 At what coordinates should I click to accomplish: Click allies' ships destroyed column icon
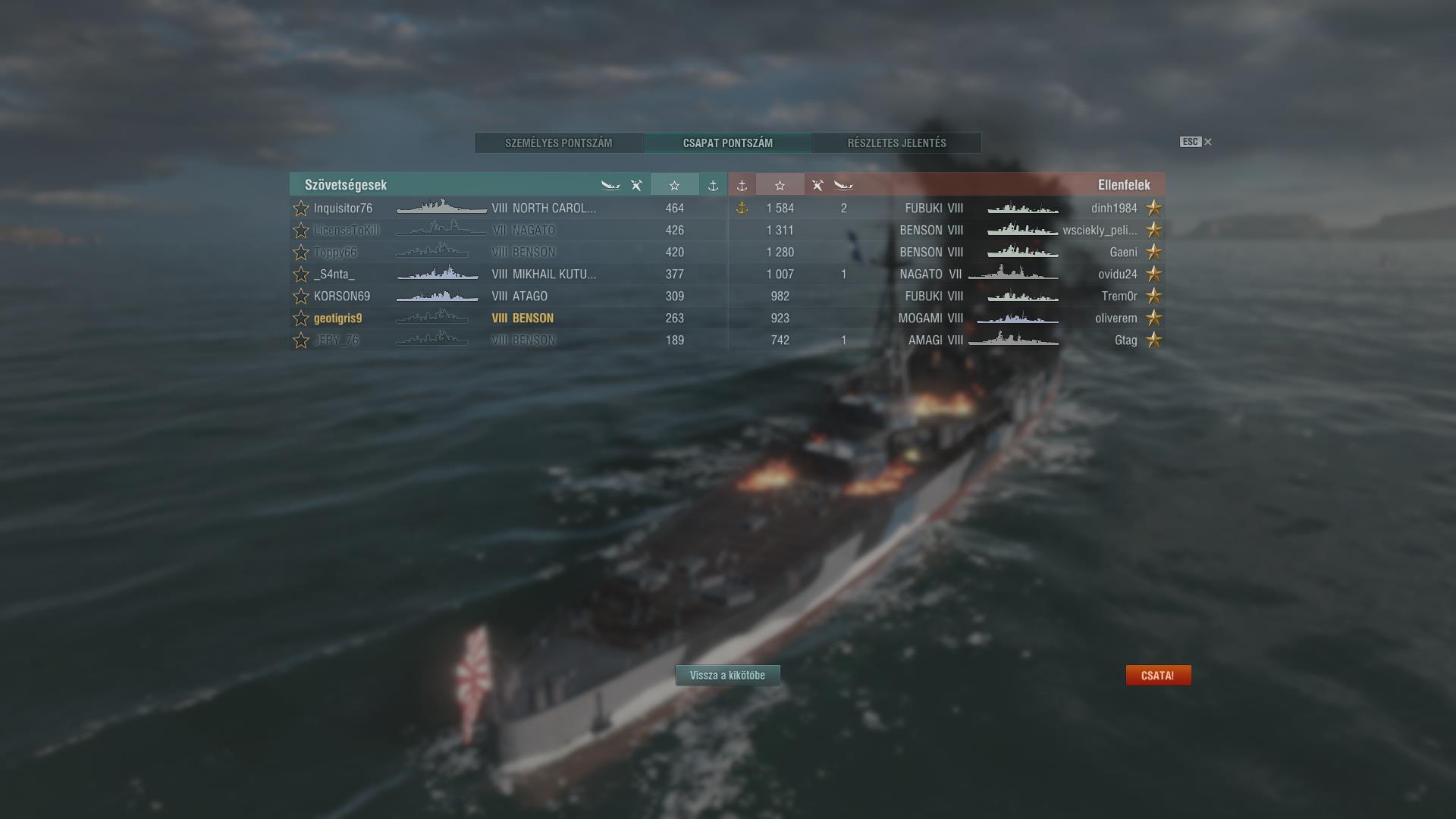610,185
